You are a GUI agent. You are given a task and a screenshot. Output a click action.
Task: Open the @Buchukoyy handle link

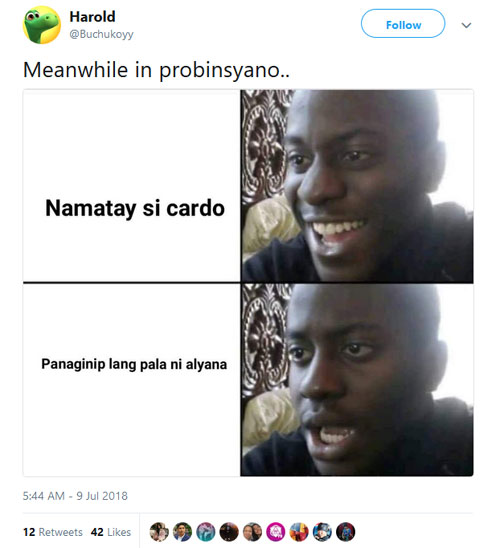(101, 34)
